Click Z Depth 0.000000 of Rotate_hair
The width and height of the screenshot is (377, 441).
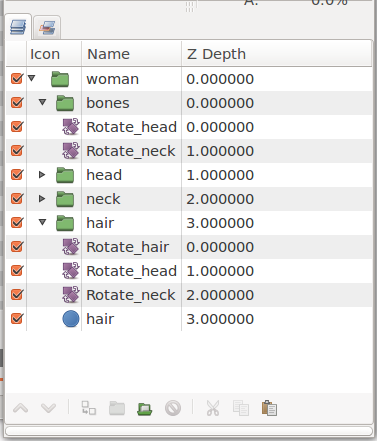[220, 247]
